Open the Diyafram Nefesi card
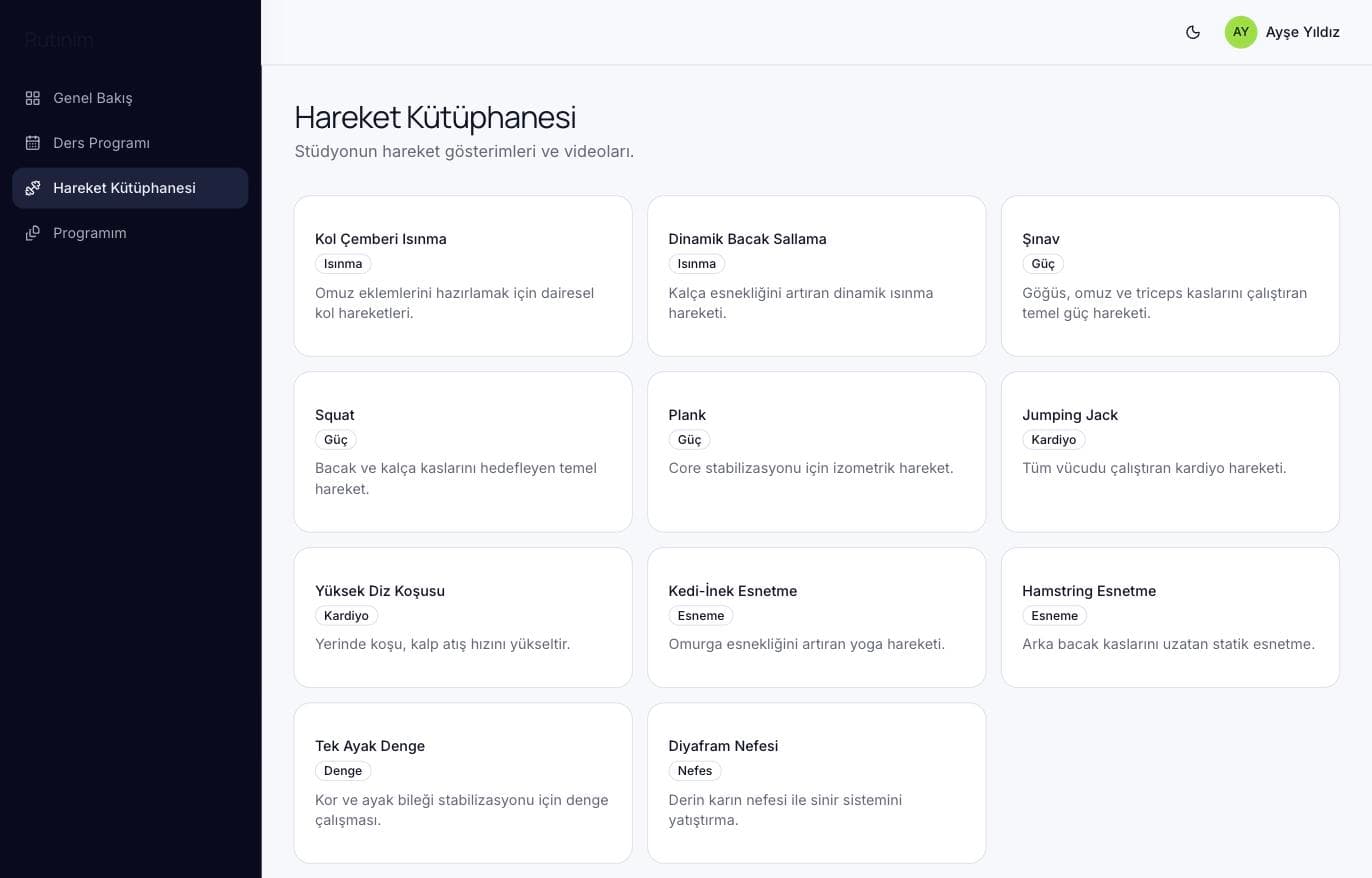 816,783
